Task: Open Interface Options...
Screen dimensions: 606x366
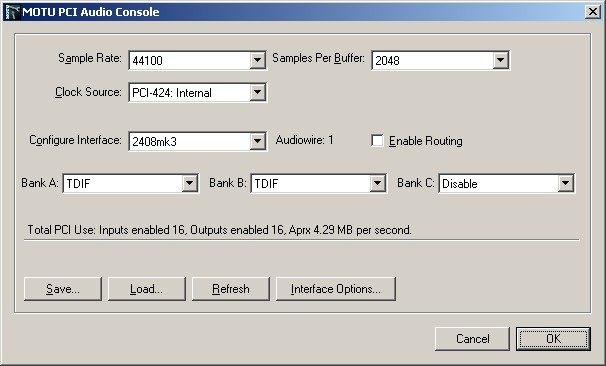Action: tap(336, 289)
